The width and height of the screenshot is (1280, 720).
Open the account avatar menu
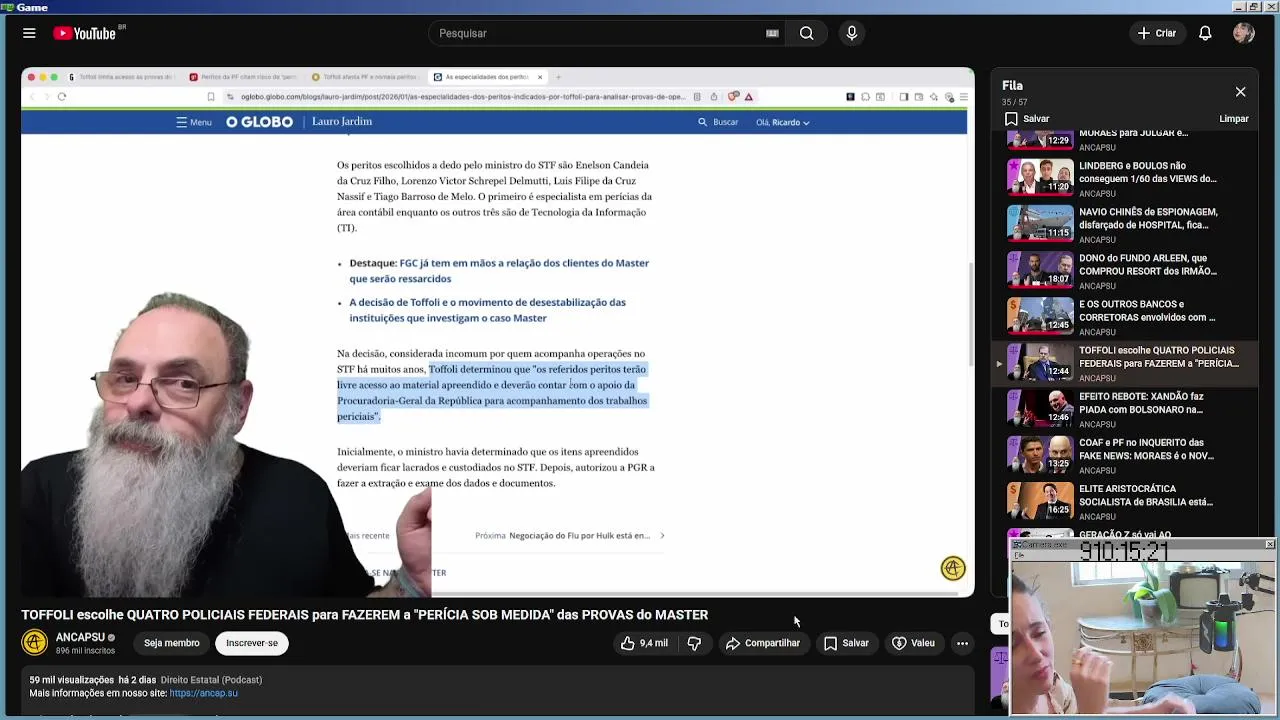[1244, 33]
